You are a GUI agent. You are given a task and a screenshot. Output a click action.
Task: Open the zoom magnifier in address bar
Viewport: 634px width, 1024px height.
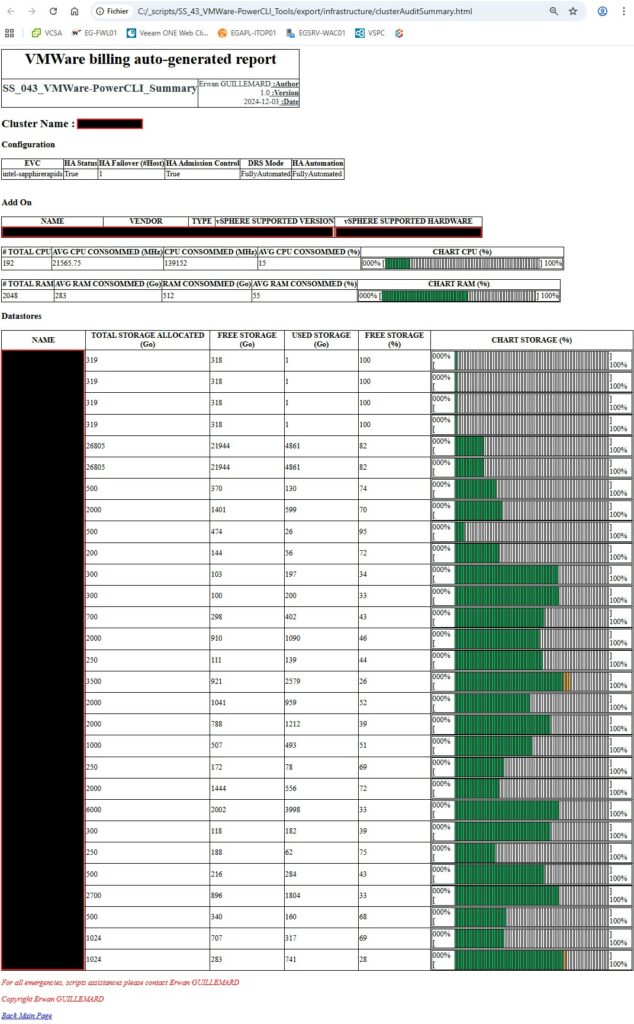coord(554,11)
